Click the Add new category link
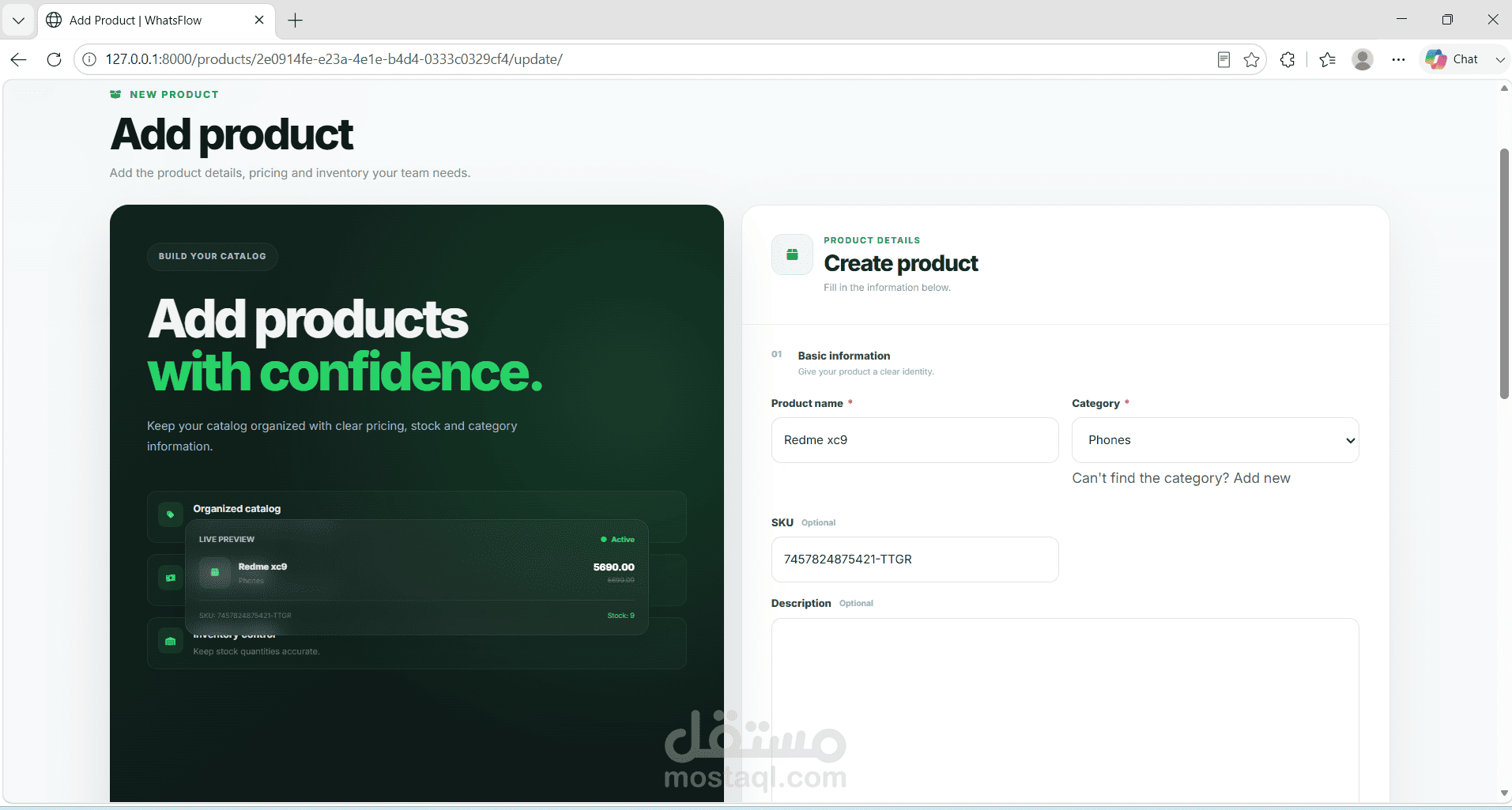Screen dimensions: 1512x810 pos(1261,478)
